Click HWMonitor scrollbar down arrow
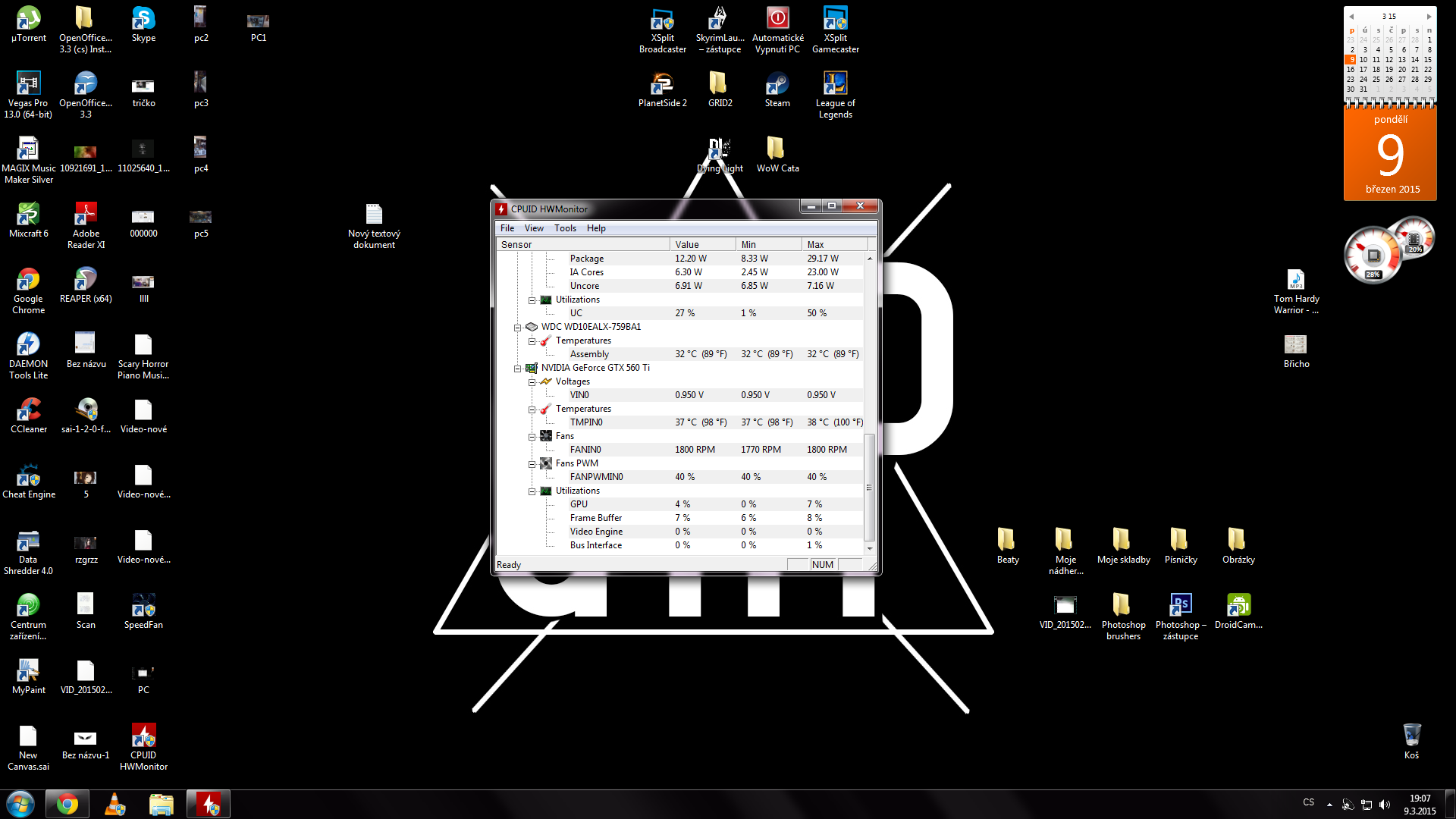 [870, 548]
